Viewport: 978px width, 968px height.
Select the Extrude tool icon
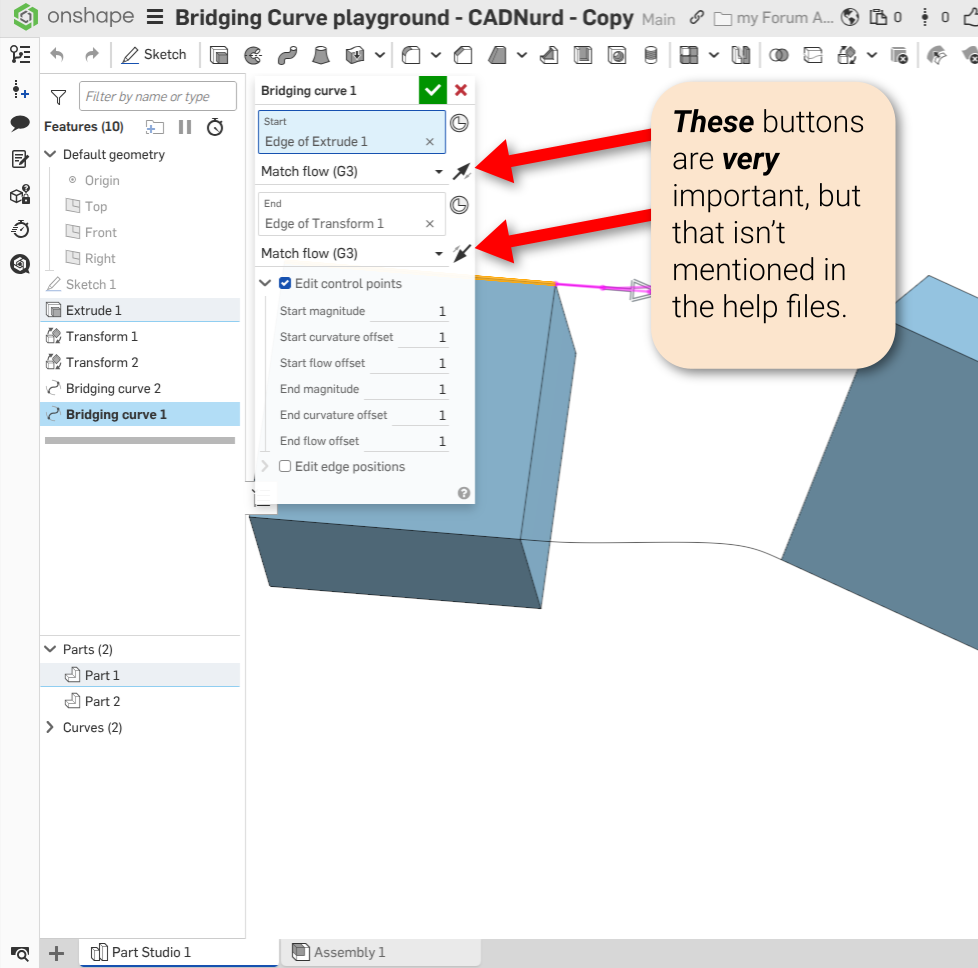(219, 56)
